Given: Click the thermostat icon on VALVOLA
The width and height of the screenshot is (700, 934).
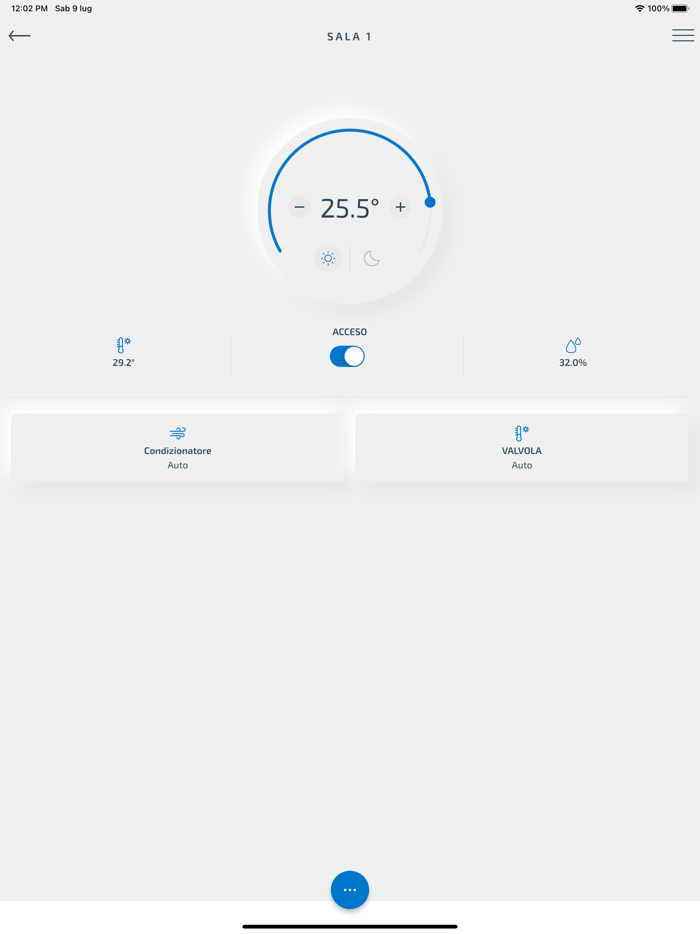Looking at the screenshot, I should (522, 433).
